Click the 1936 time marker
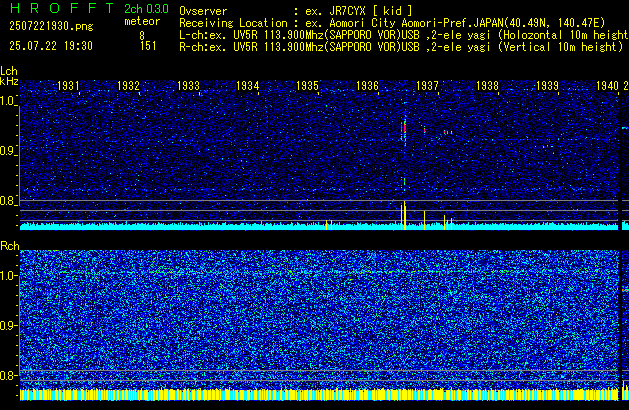 pos(367,86)
